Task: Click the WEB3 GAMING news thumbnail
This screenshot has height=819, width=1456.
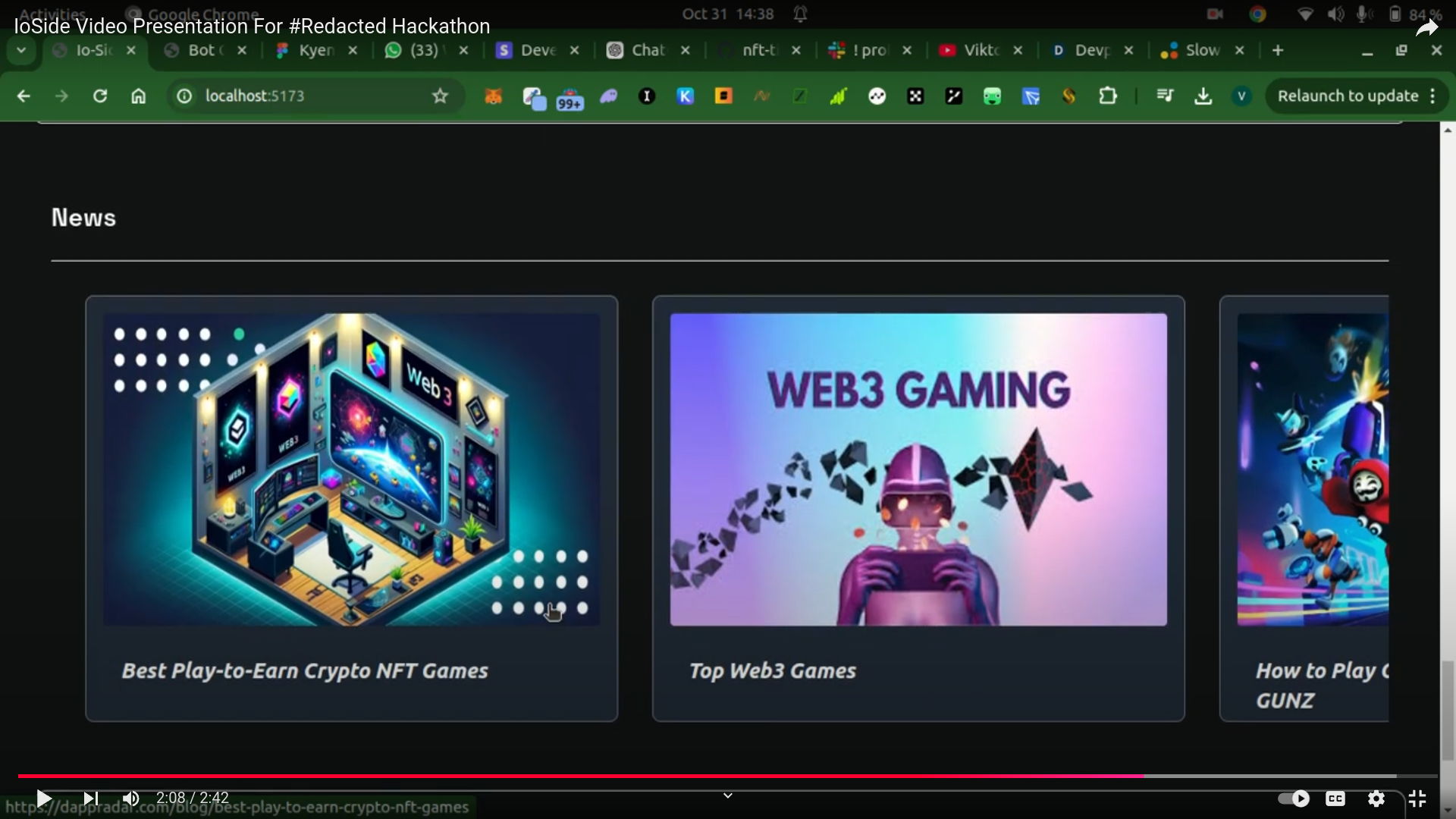Action: (x=918, y=469)
